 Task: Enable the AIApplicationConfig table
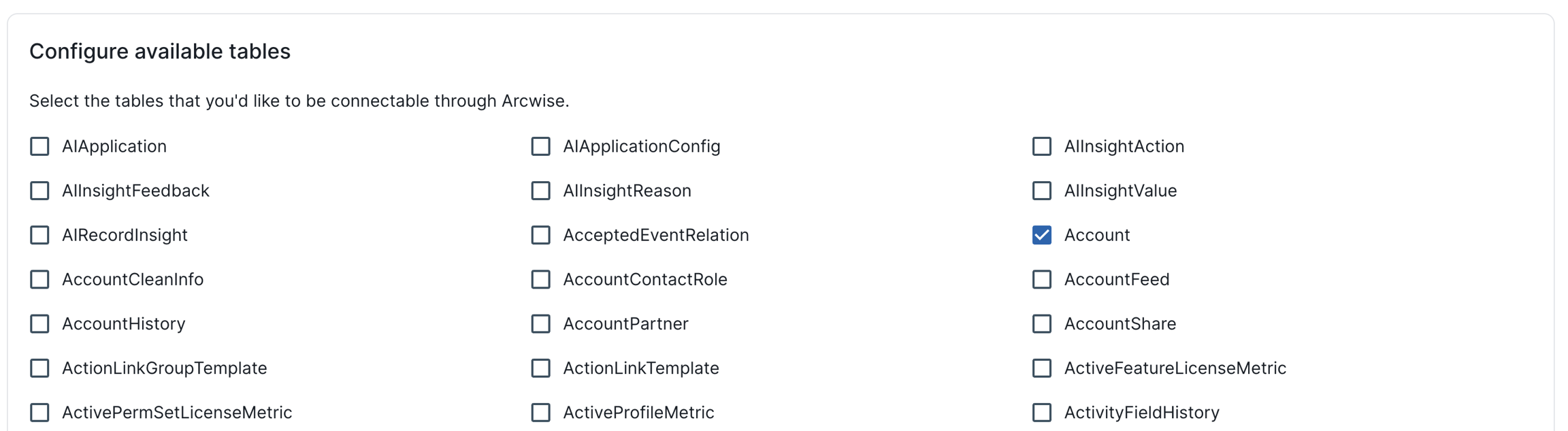pyautogui.click(x=540, y=146)
